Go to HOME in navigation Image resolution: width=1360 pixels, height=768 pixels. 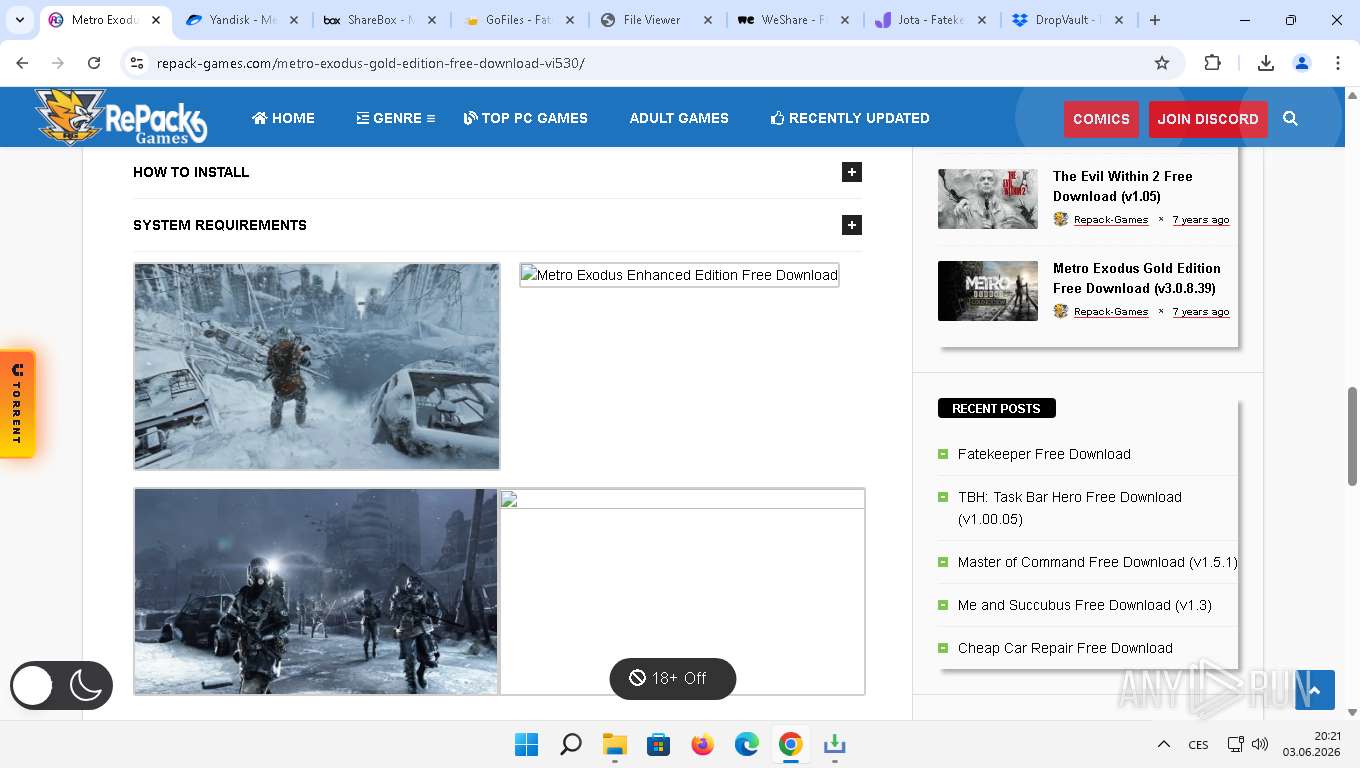(x=283, y=118)
